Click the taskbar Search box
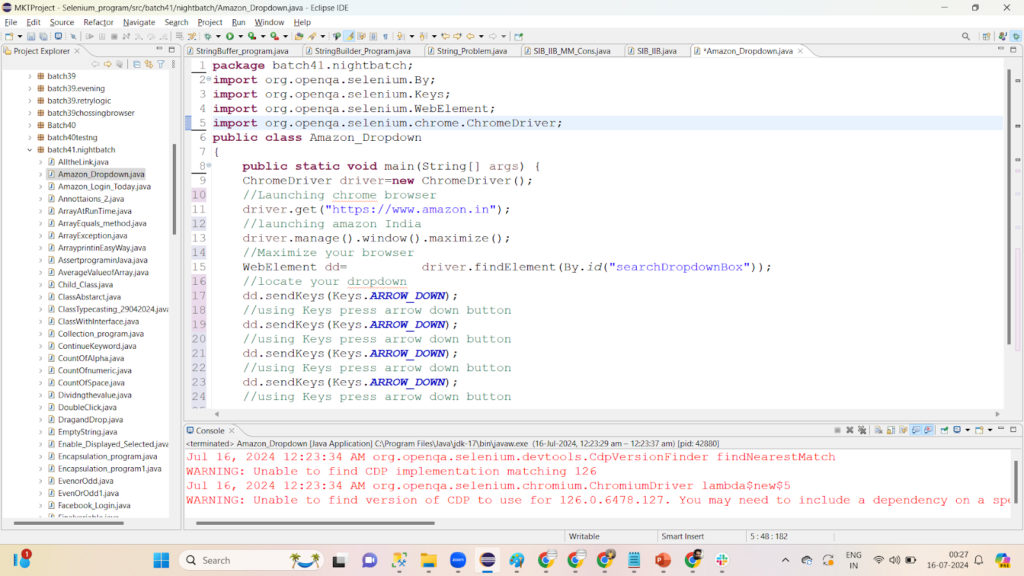 point(251,560)
